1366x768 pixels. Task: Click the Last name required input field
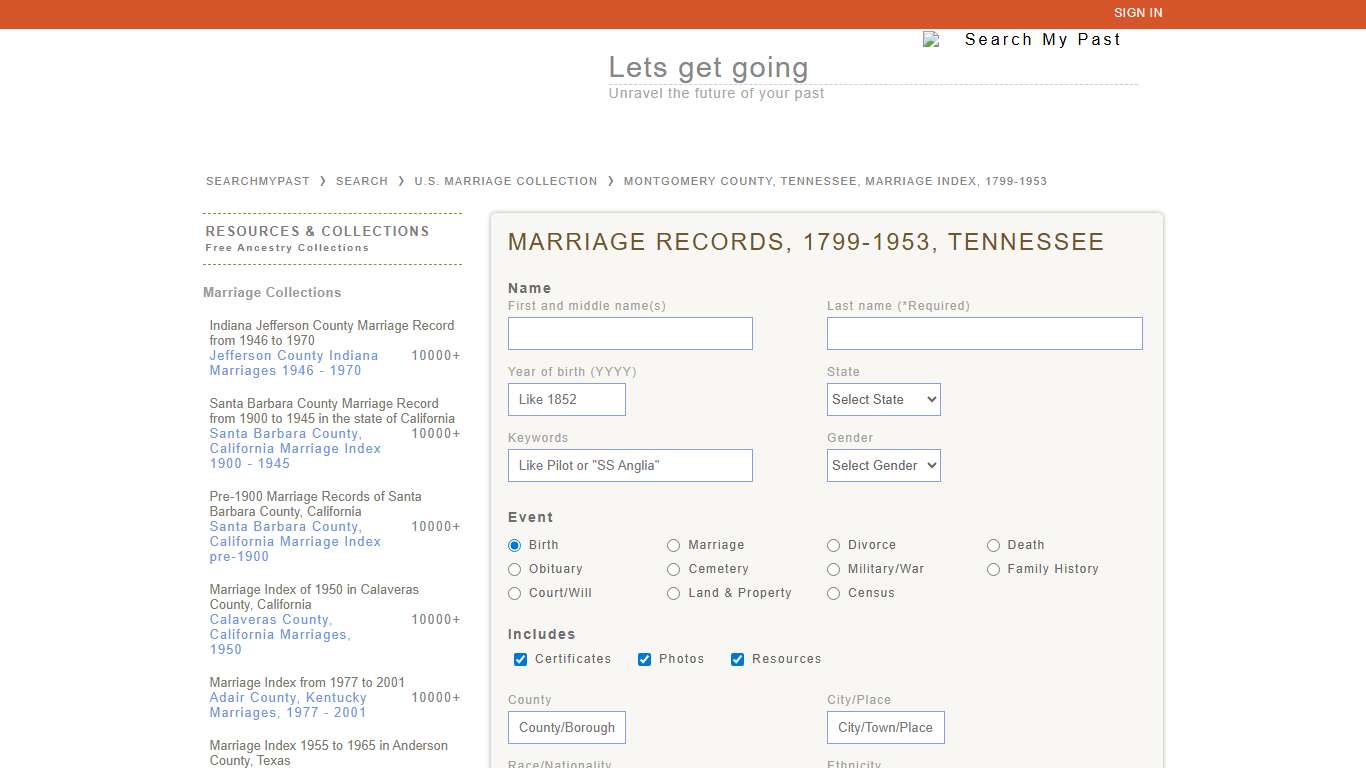[984, 333]
